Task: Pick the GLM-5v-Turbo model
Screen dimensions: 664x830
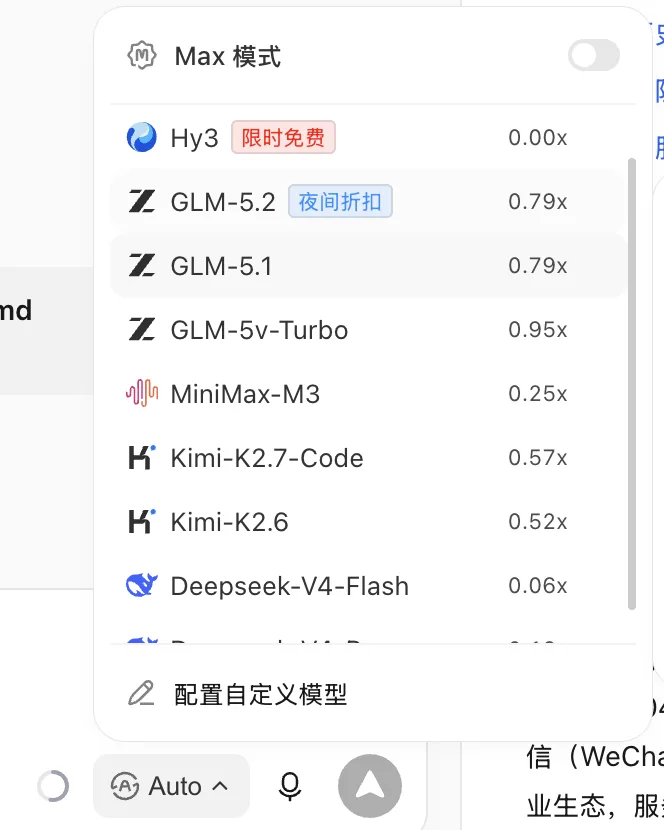Action: coord(368,330)
